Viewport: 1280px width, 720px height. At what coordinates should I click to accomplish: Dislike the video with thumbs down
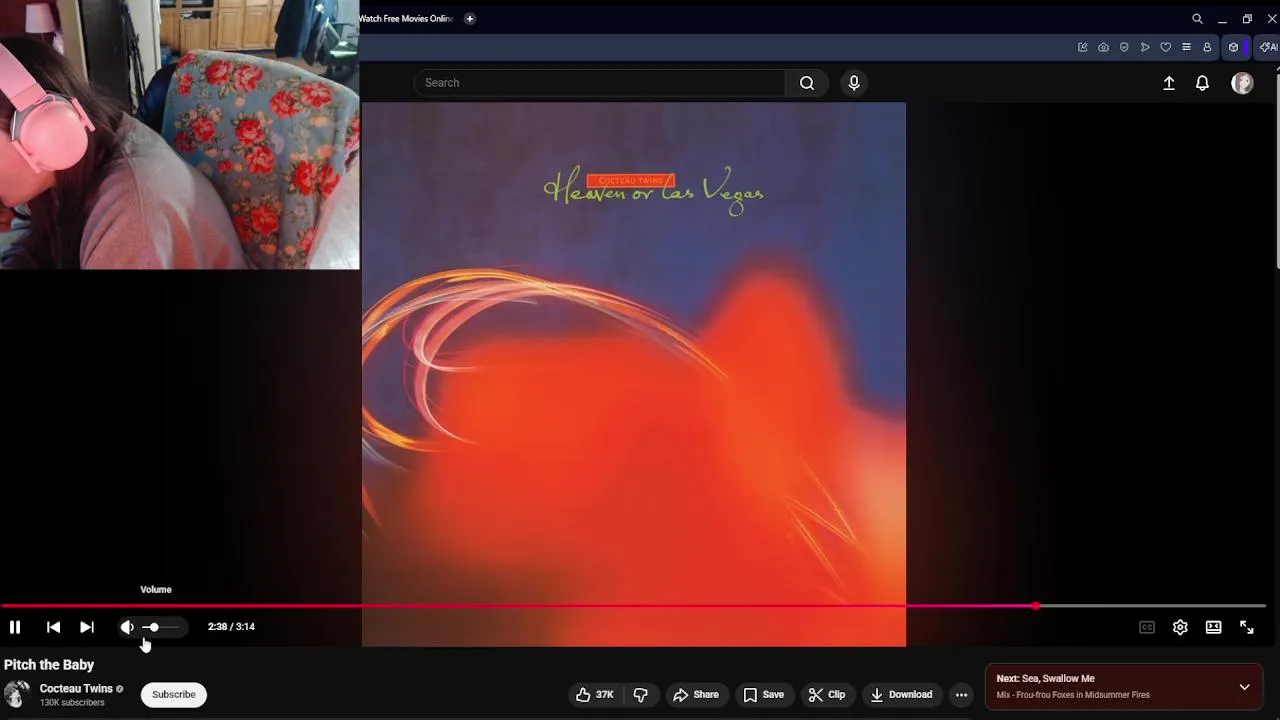click(641, 695)
